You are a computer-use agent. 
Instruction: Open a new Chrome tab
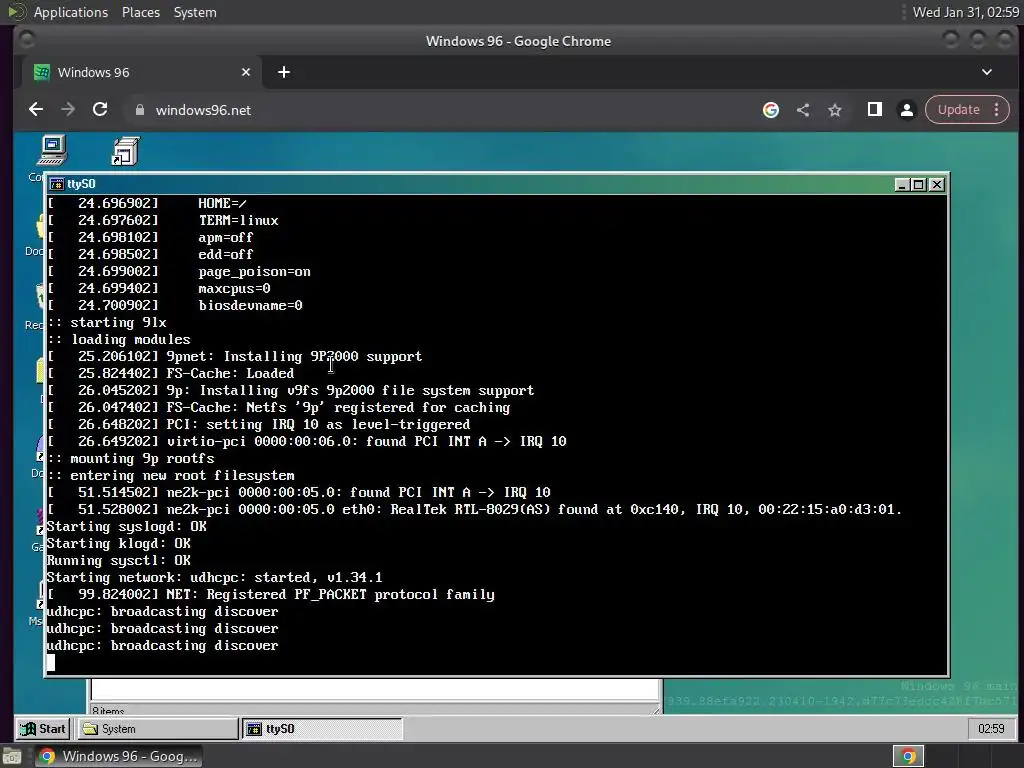pyautogui.click(x=283, y=72)
